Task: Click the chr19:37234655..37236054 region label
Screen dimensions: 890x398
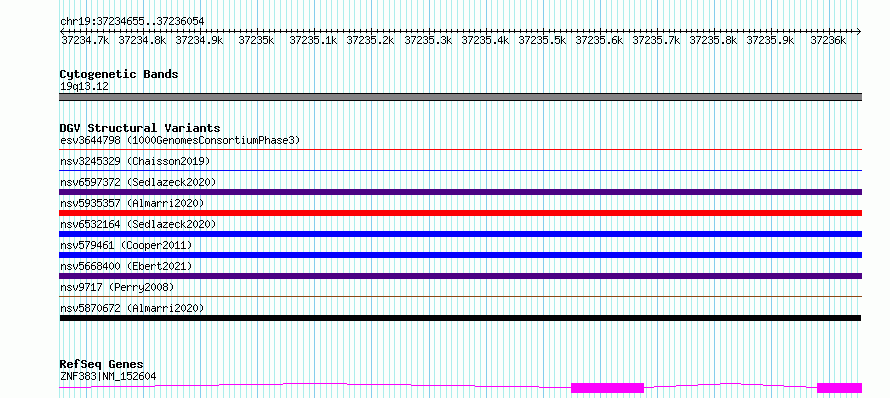Action: 132,21
